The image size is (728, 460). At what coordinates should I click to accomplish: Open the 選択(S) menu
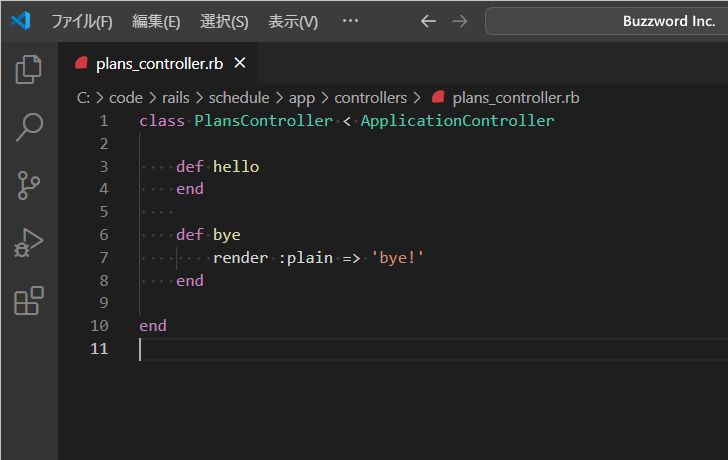[224, 21]
